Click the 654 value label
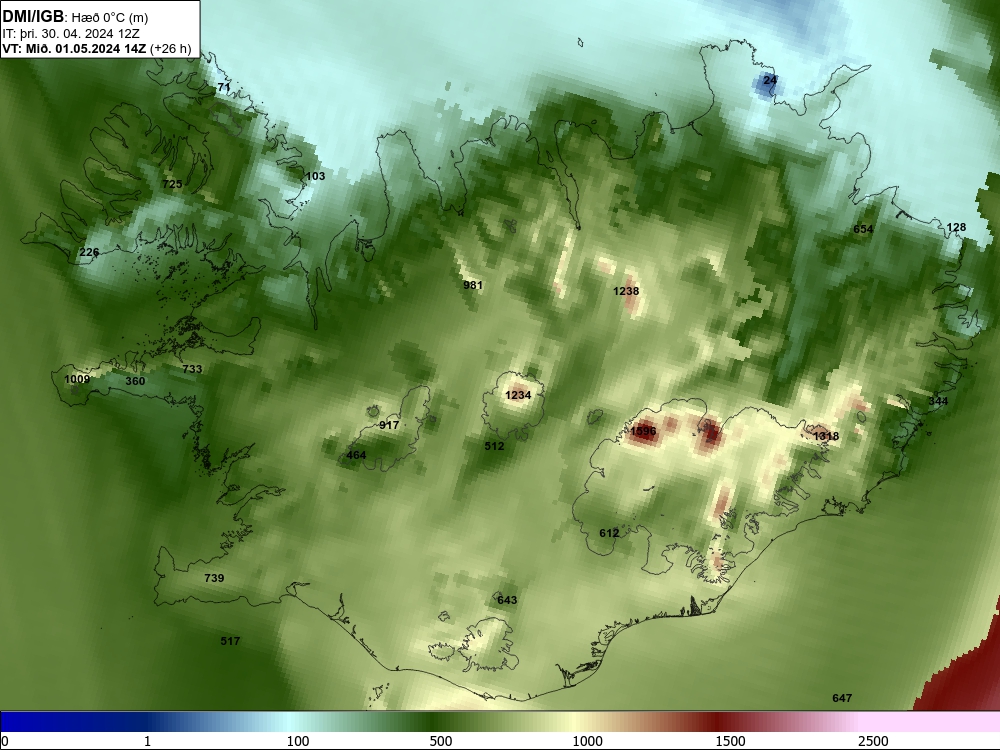 863,229
